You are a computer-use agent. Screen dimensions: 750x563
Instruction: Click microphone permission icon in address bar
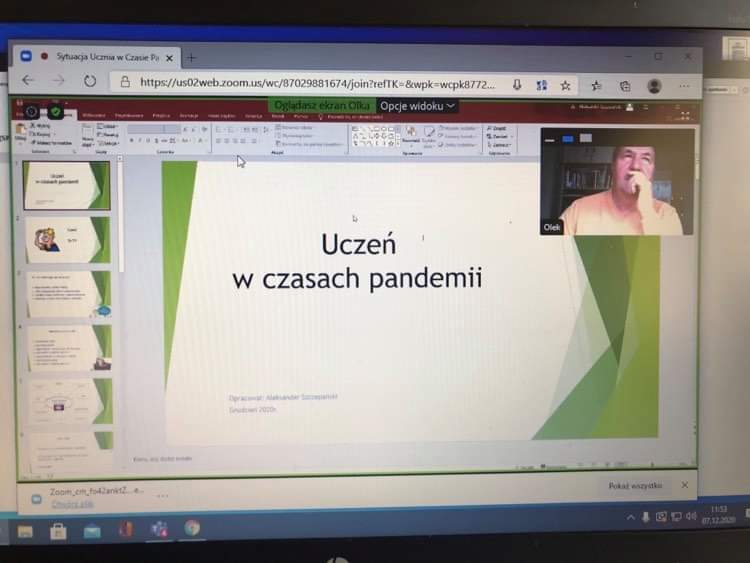tap(517, 85)
